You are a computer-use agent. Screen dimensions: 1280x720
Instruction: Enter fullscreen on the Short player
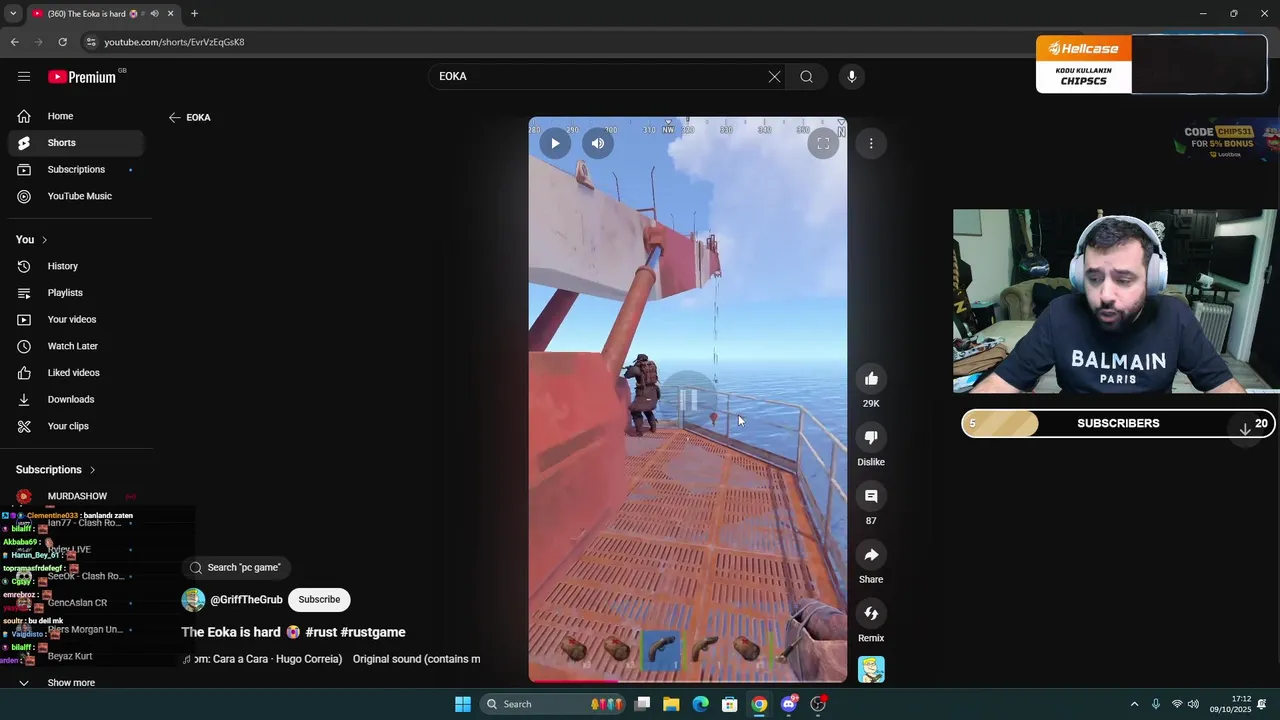pyautogui.click(x=823, y=143)
